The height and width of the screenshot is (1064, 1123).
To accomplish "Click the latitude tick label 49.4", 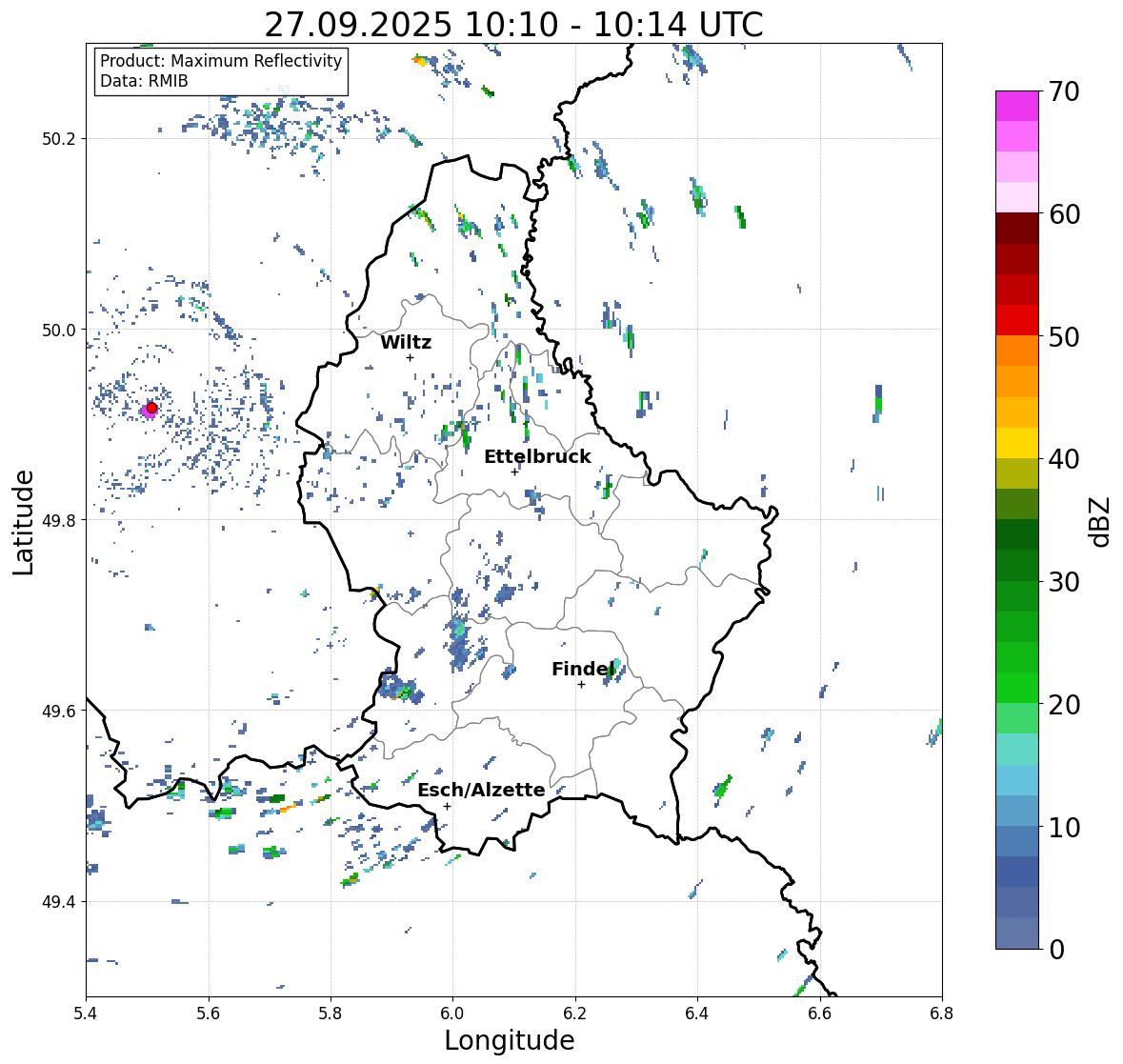I will (59, 901).
